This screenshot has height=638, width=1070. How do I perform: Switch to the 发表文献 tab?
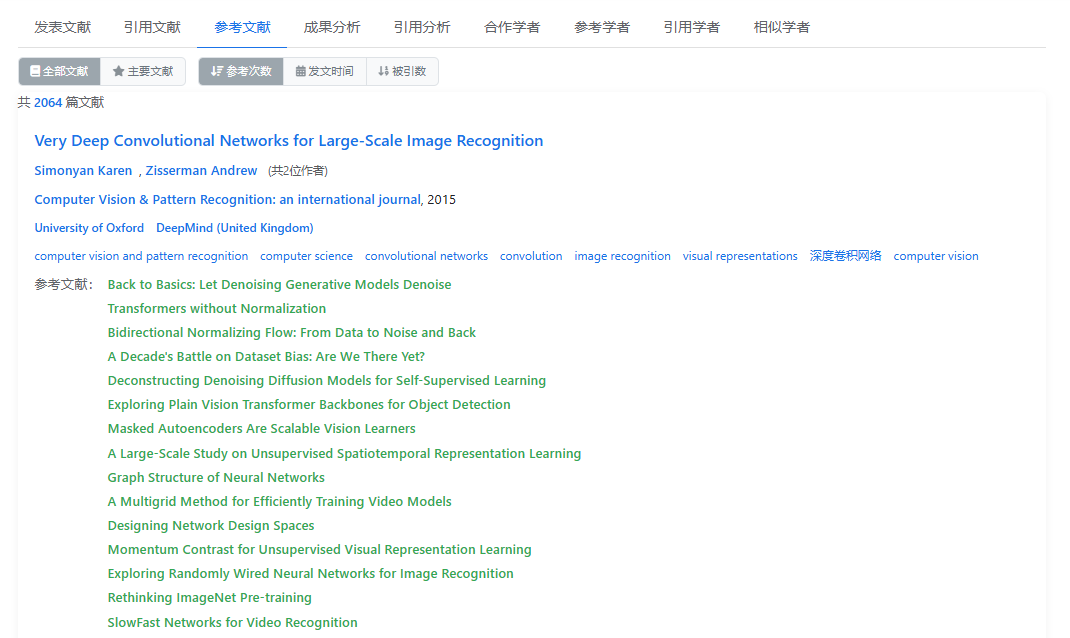coord(62,27)
